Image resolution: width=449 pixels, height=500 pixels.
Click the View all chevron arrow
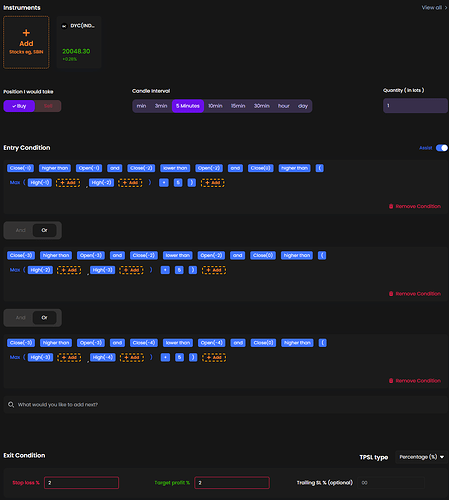446,7
